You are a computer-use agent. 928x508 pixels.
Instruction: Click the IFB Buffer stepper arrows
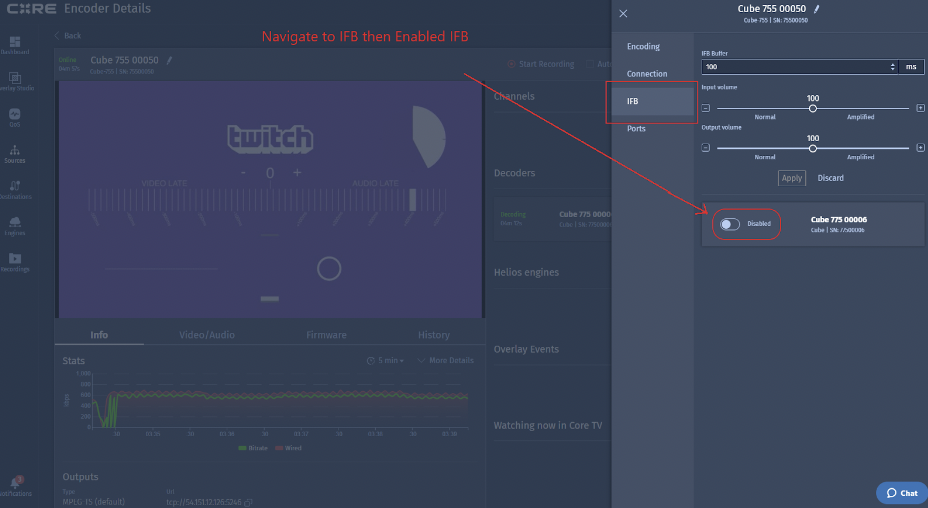892,66
